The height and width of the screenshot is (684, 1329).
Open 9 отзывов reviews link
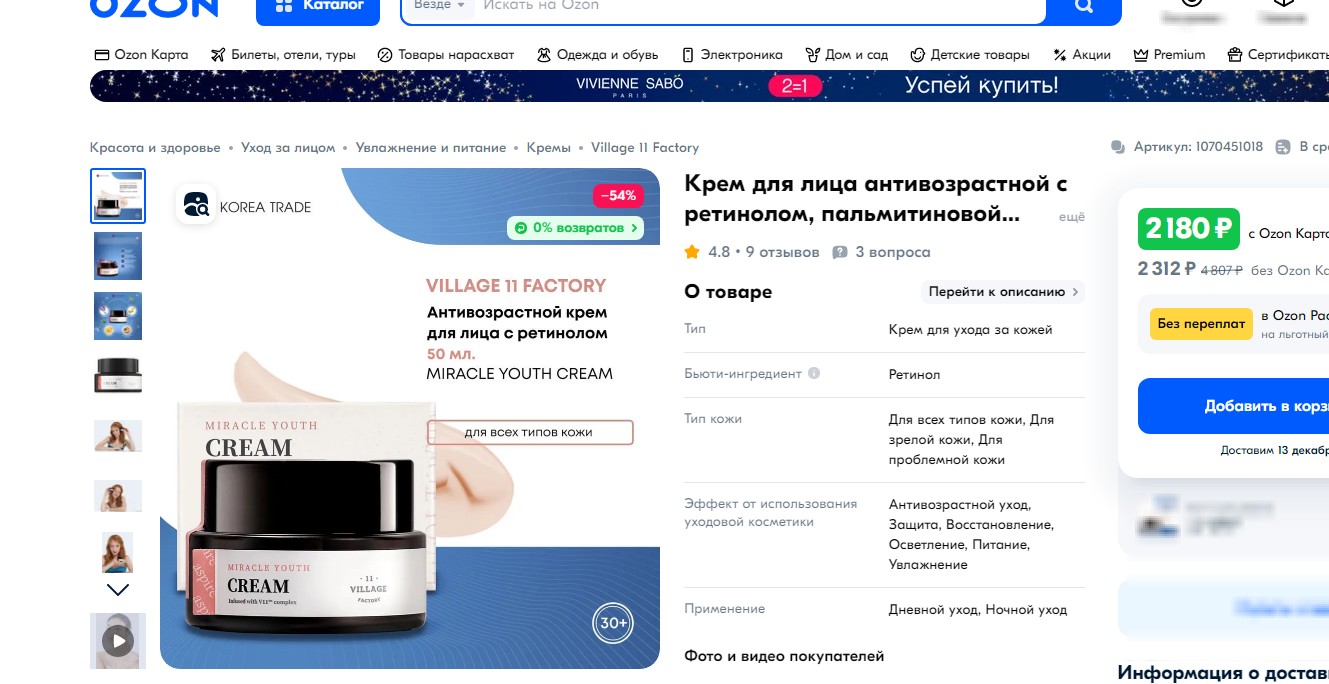[x=781, y=252]
